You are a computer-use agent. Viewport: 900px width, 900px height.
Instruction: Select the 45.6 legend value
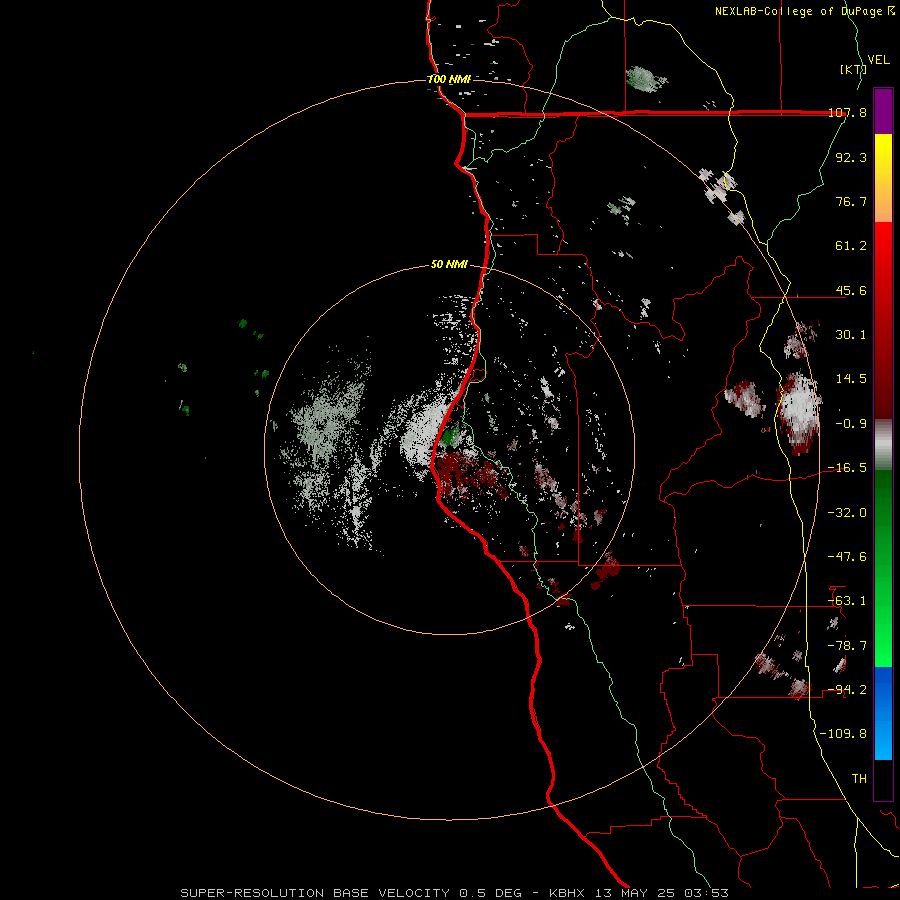click(851, 290)
